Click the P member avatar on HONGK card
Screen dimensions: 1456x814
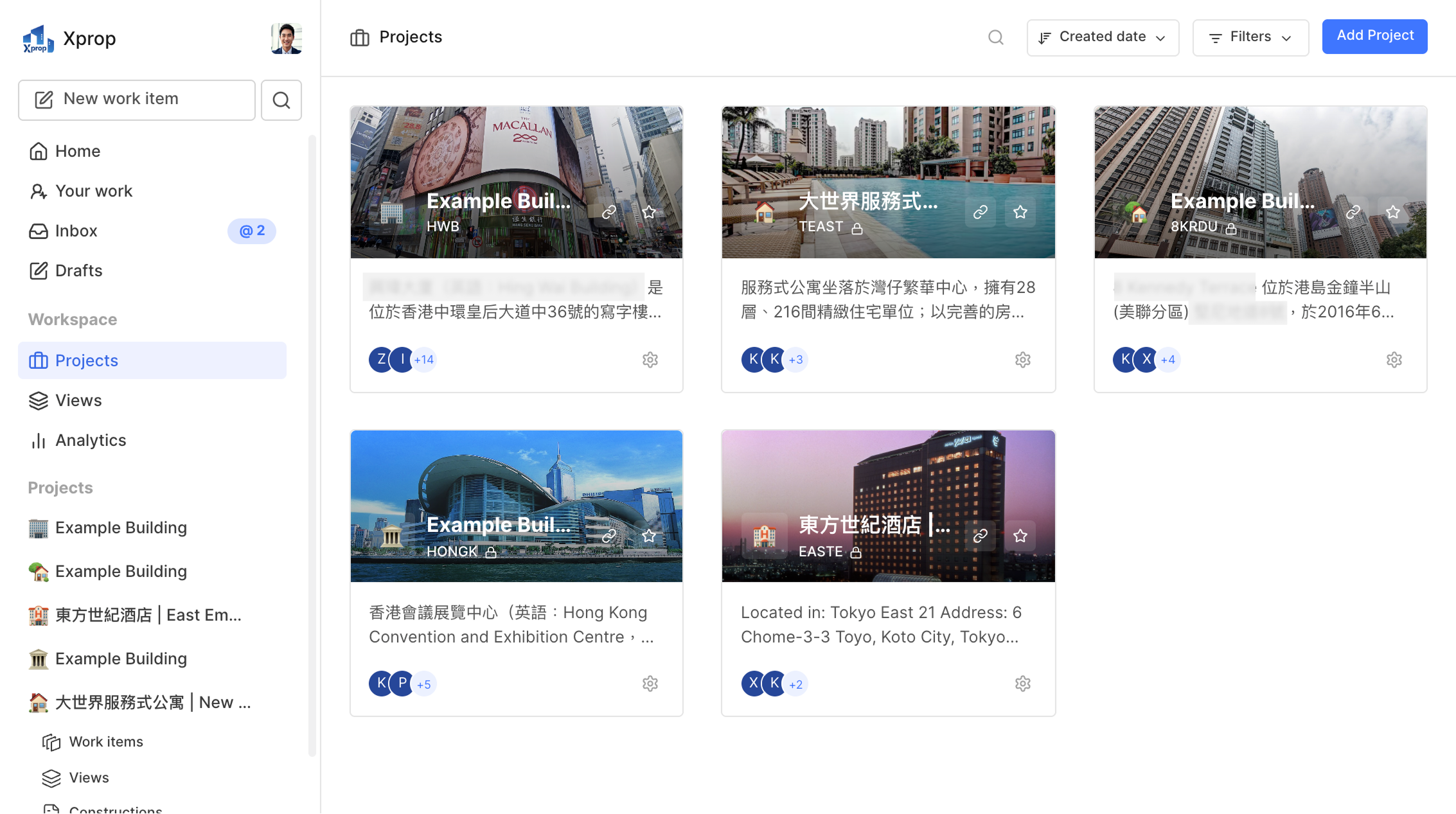pyautogui.click(x=402, y=683)
